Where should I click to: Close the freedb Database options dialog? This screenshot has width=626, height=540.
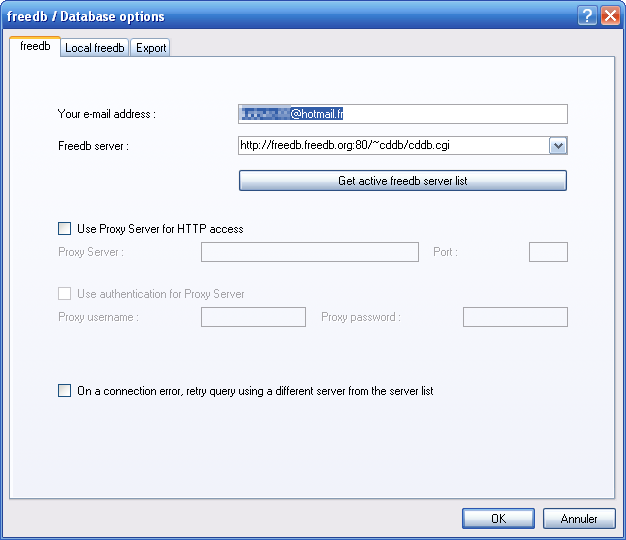pyautogui.click(x=610, y=16)
